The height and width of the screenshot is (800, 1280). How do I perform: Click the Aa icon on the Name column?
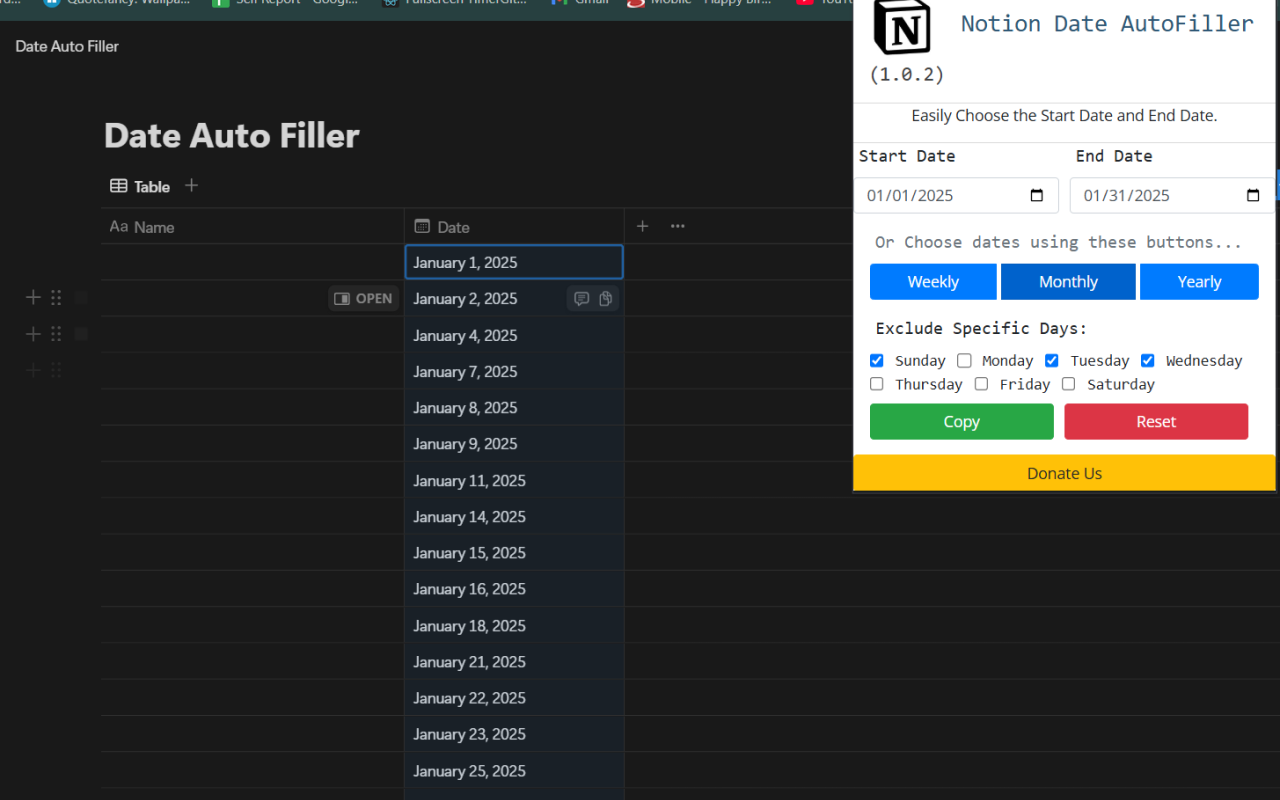pyautogui.click(x=117, y=227)
